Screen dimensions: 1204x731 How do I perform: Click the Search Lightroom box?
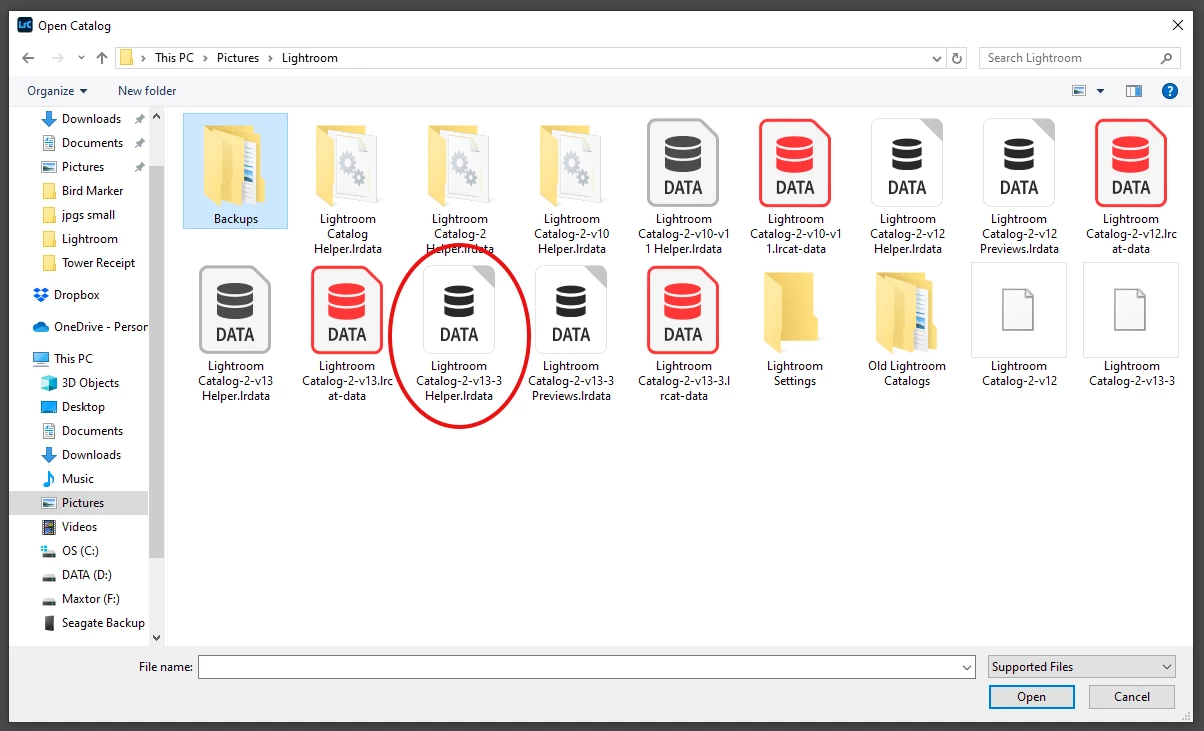pos(1078,58)
